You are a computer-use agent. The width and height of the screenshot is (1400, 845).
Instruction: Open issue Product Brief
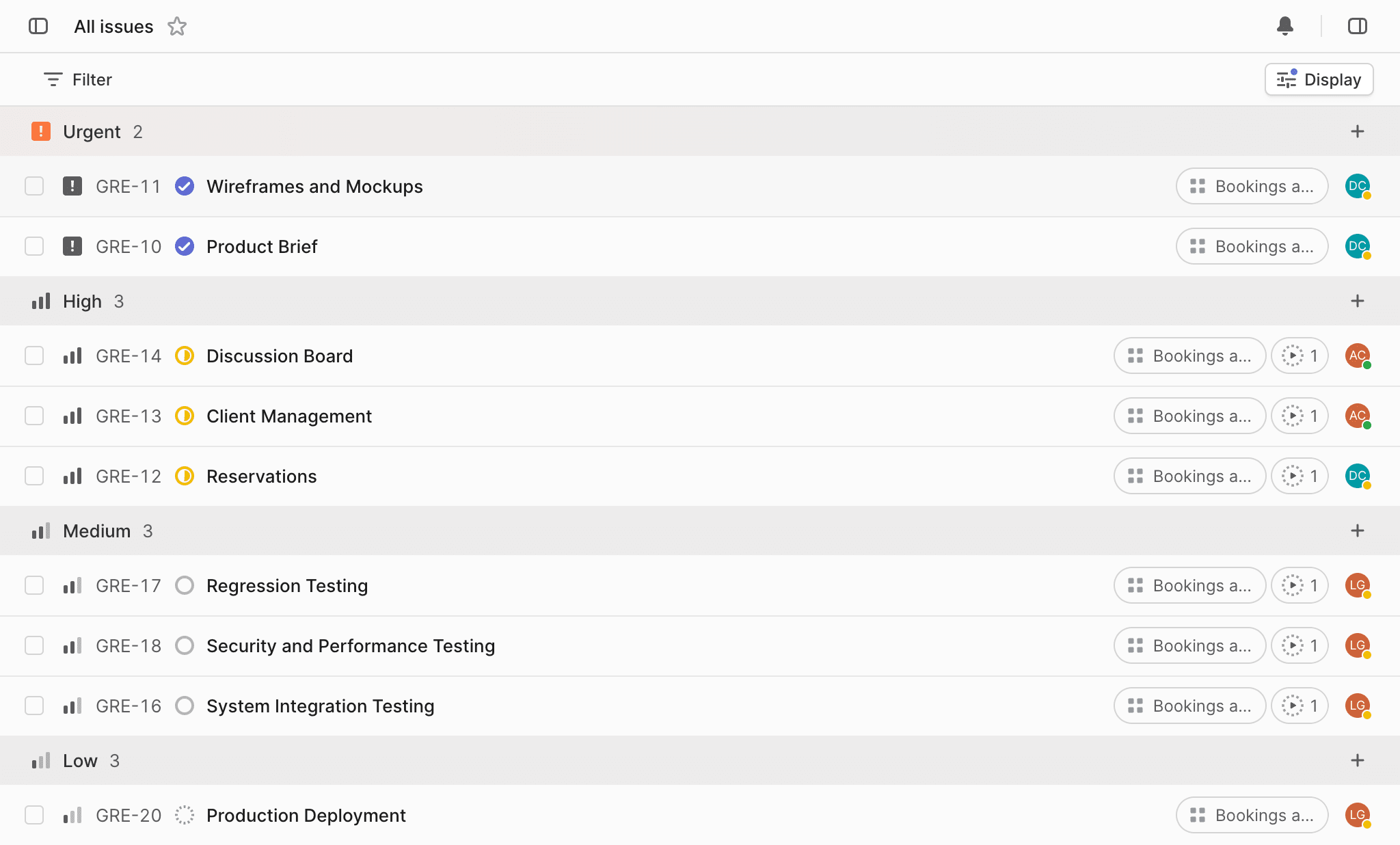(x=262, y=246)
